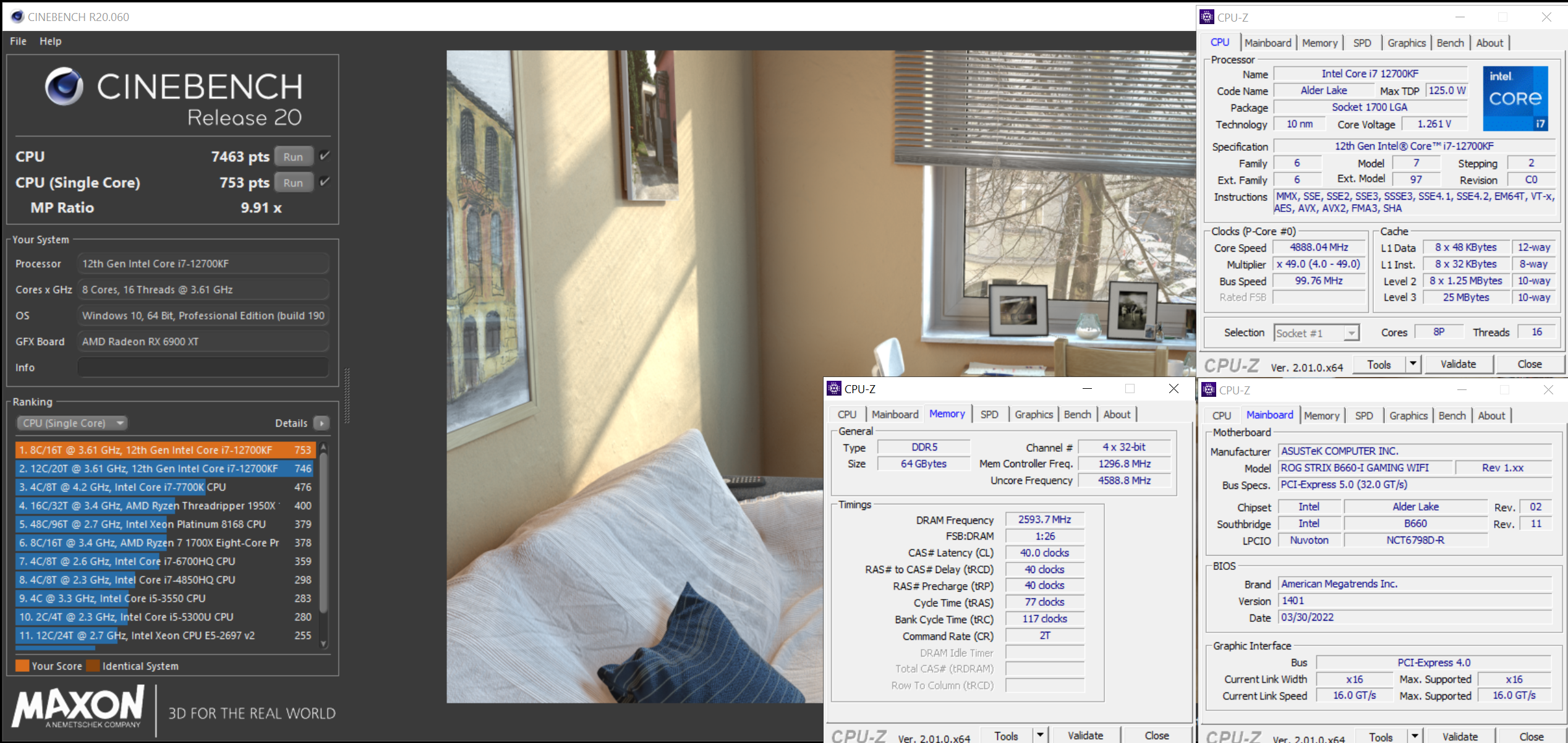Click the Core Speed 4888.04 MHz value
This screenshot has height=743, width=1568.
(x=1319, y=247)
